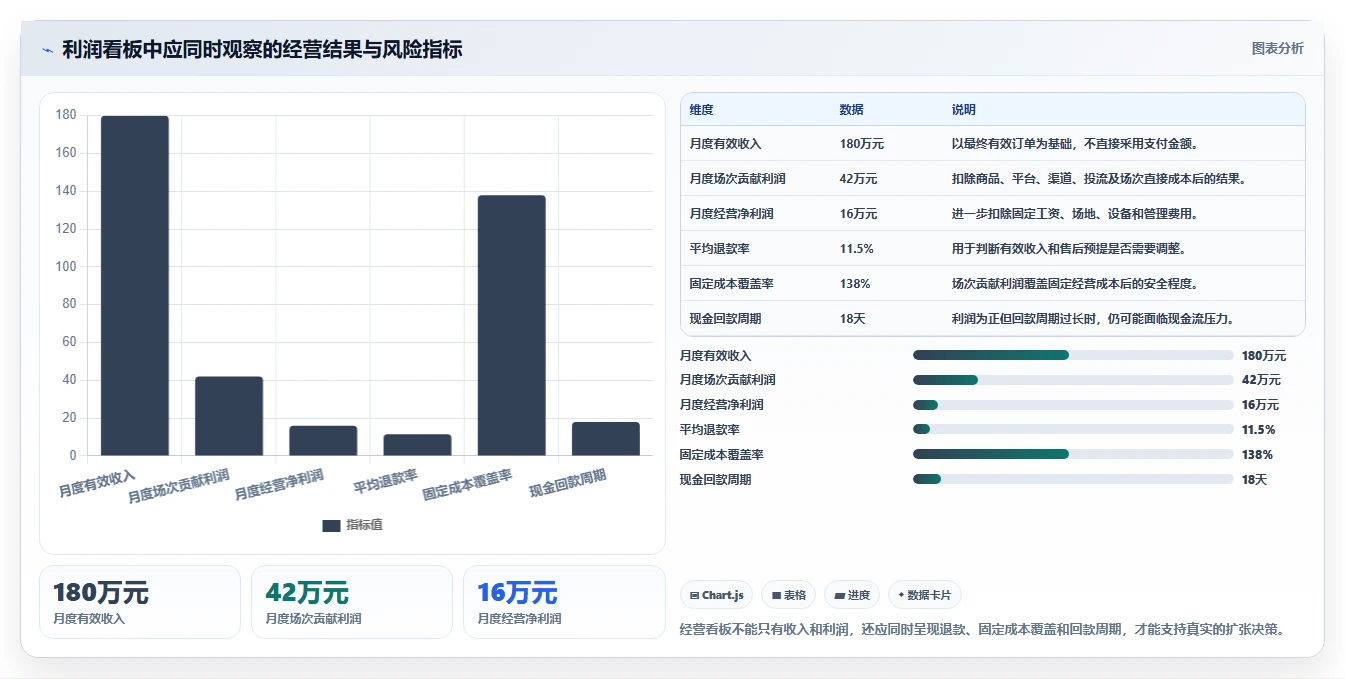Viewport: 1345px width, 679px height.
Task: Click table cell 16万元
Action: (x=859, y=214)
